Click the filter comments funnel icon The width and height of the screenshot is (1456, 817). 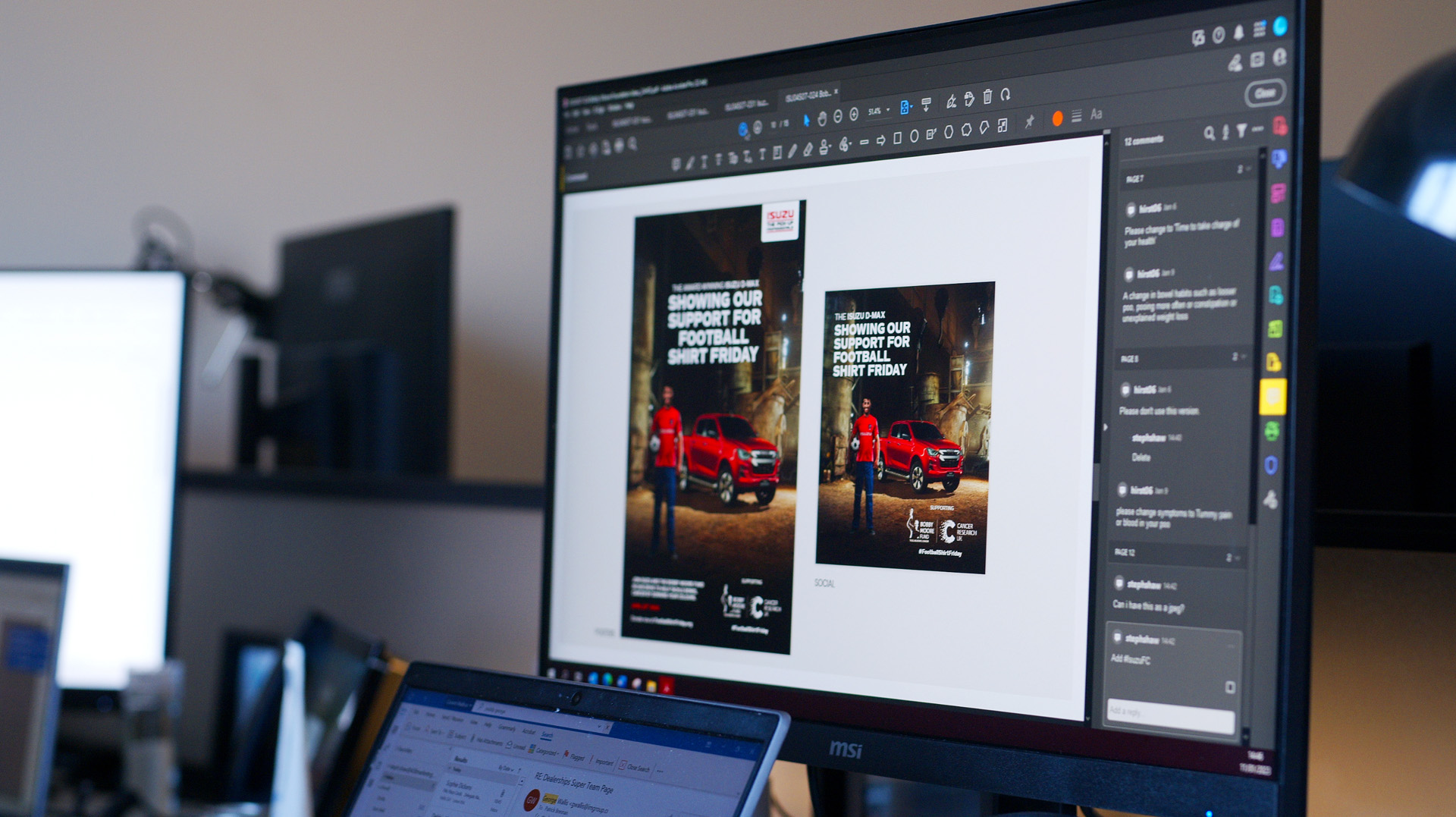point(1241,130)
